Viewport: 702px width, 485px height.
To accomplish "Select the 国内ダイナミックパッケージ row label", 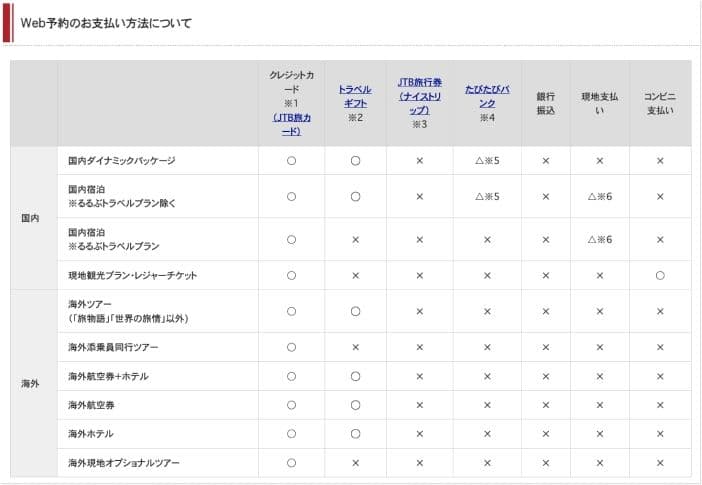I will (x=122, y=160).
